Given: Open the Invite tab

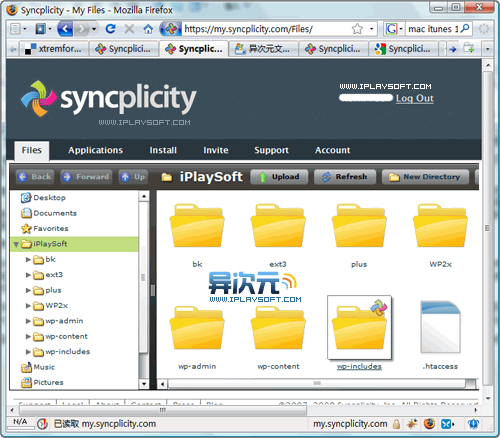Looking at the screenshot, I should pos(216,150).
